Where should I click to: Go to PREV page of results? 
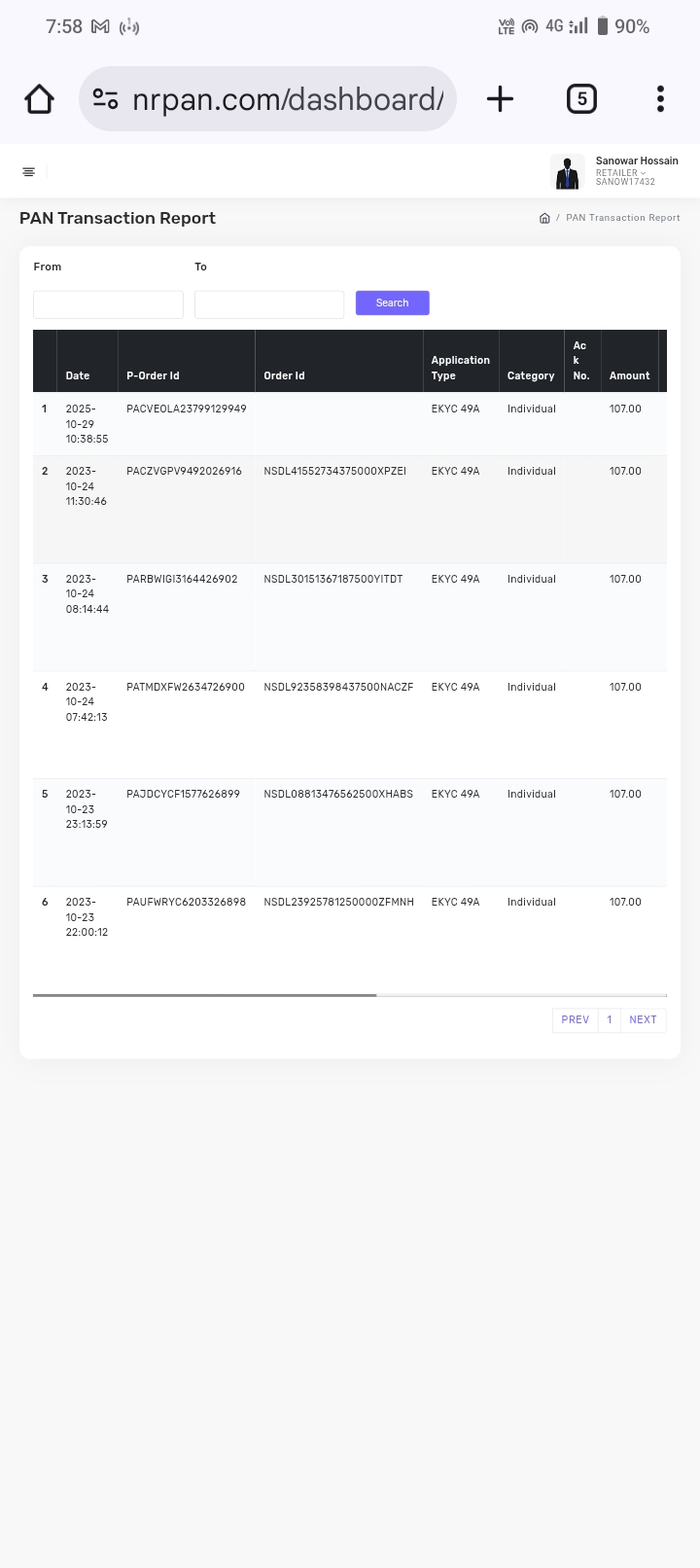(x=575, y=1019)
